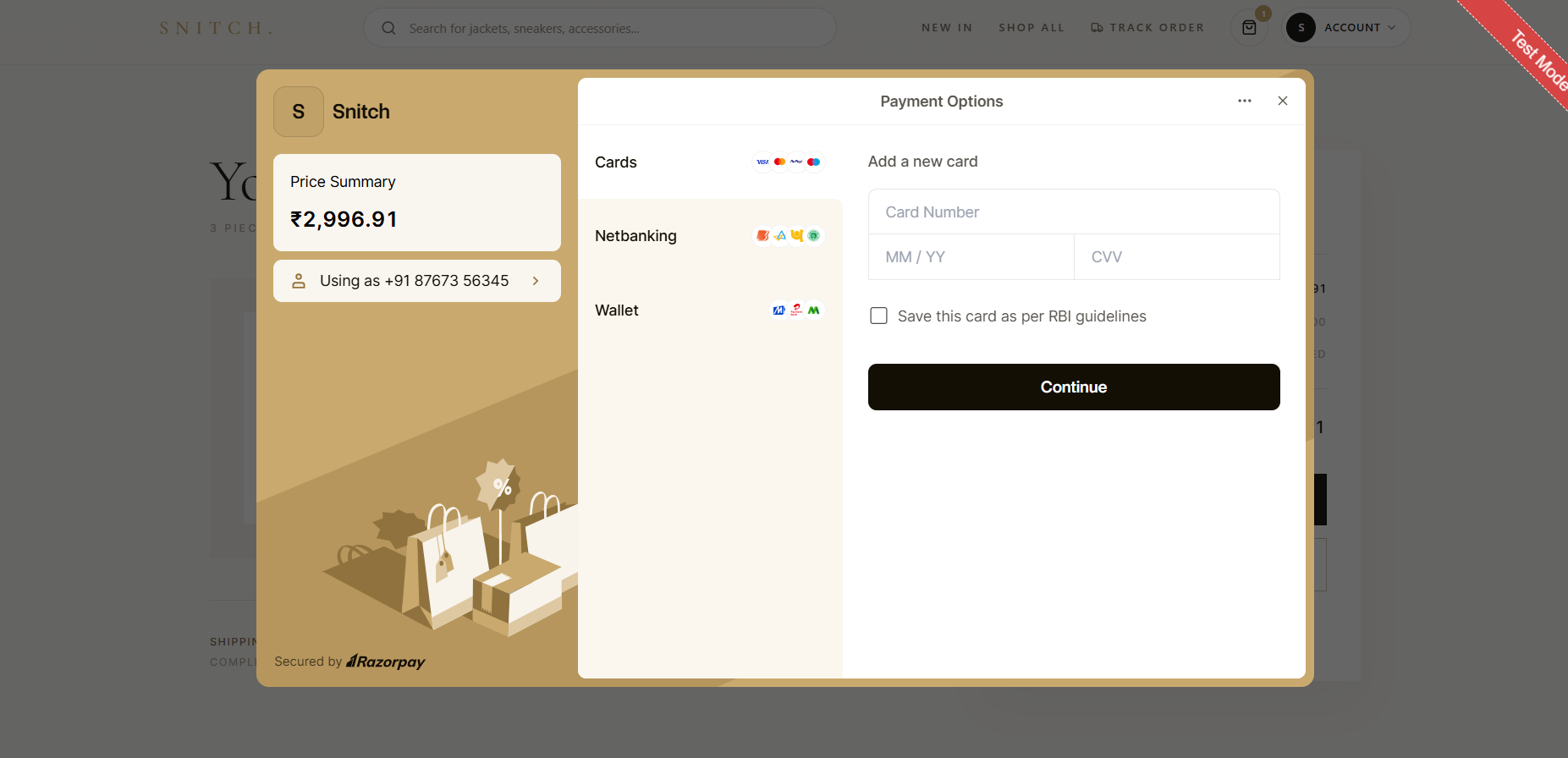The height and width of the screenshot is (758, 1568).
Task: Close the Payment Options dialog
Action: (1283, 101)
